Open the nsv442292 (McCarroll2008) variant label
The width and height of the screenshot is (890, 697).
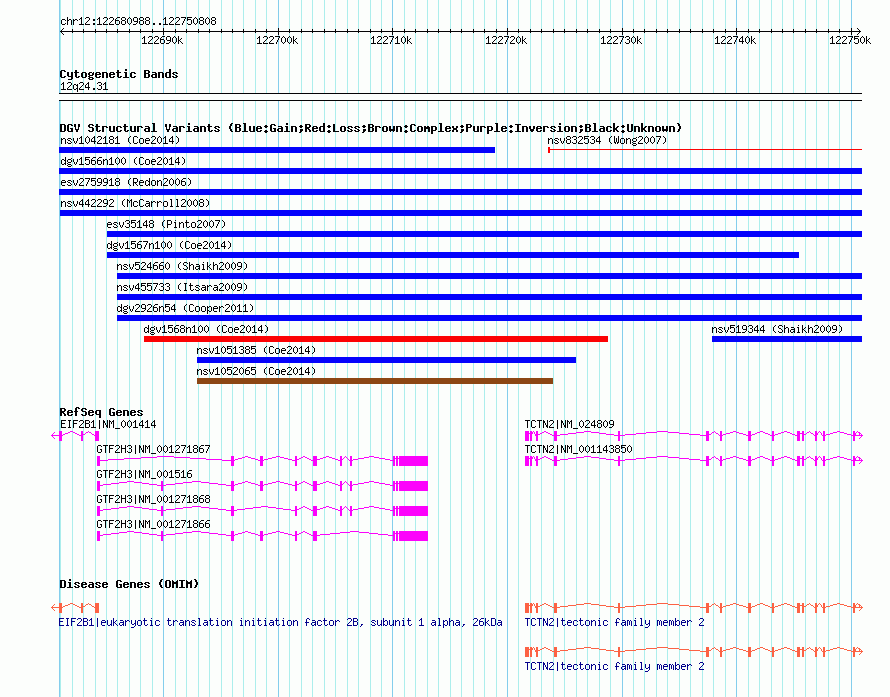[135, 203]
